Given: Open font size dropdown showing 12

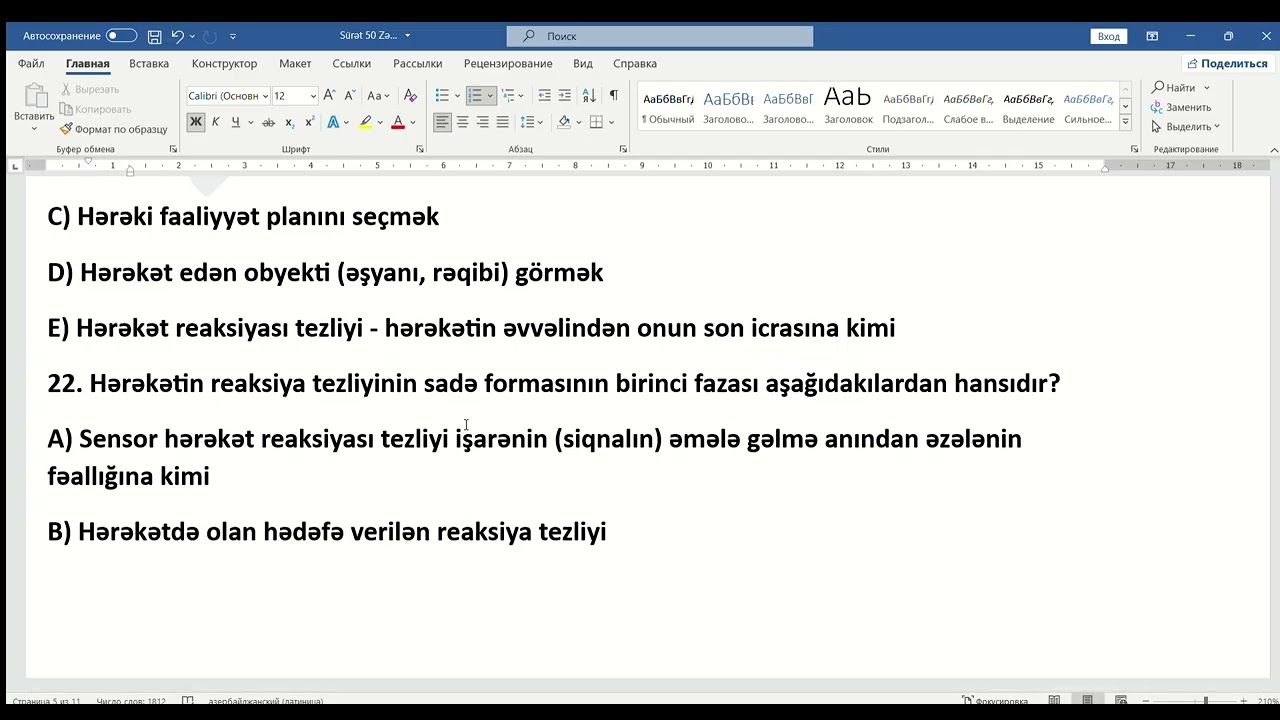Looking at the screenshot, I should pos(313,96).
